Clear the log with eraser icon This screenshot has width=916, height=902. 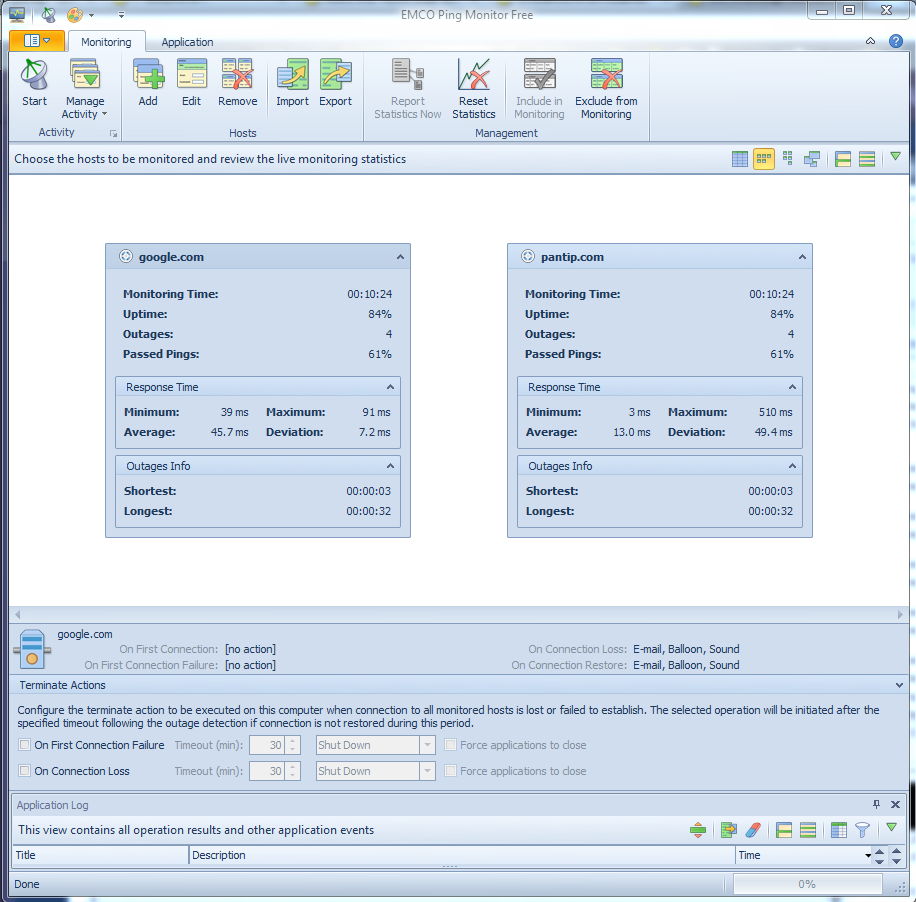coord(753,830)
